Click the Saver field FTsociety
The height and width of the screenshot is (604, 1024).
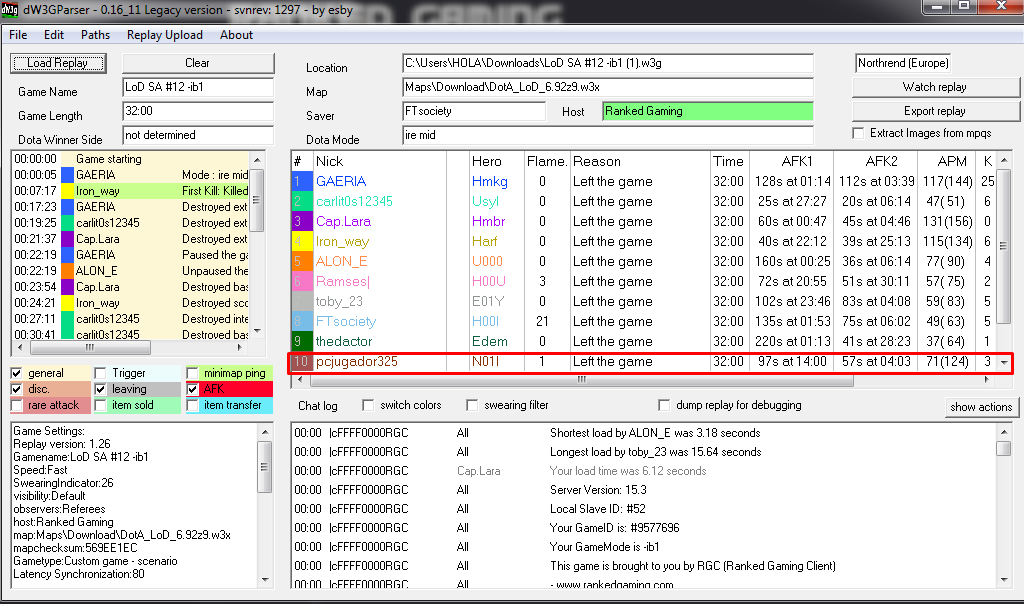pyautogui.click(x=474, y=111)
